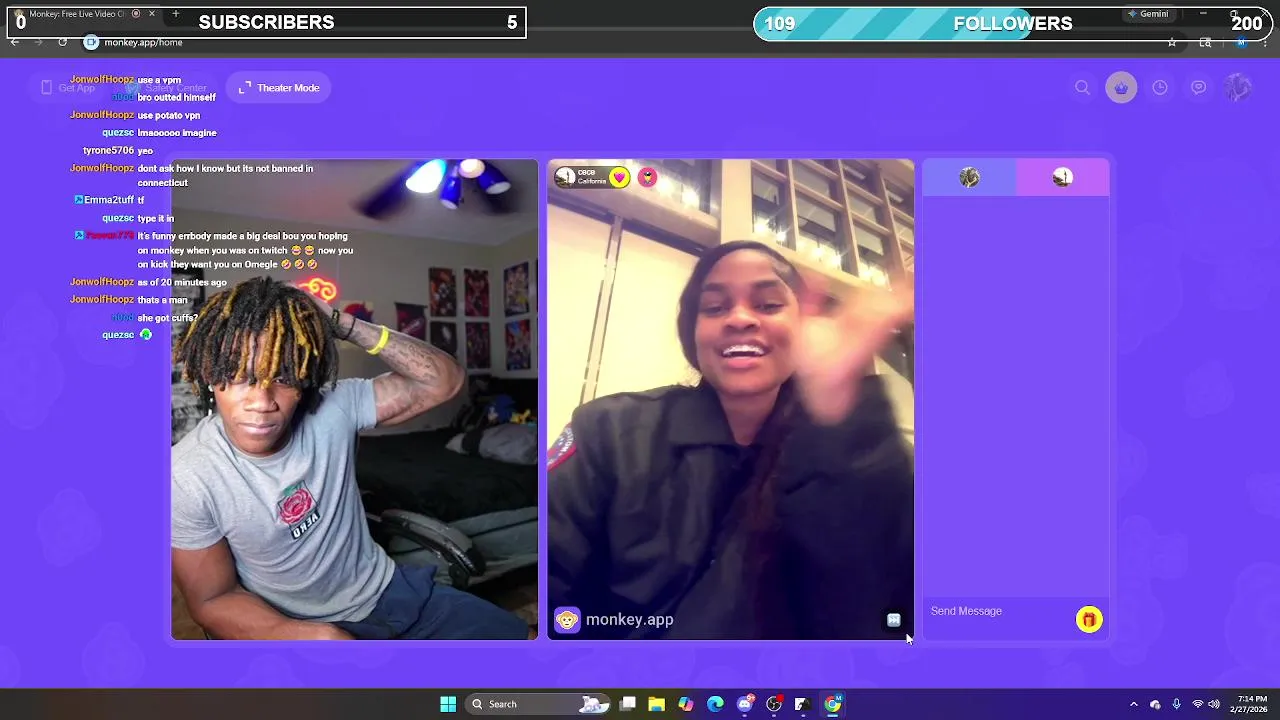This screenshot has width=1280, height=720.
Task: Open a new browser tab
Action: pyautogui.click(x=176, y=14)
